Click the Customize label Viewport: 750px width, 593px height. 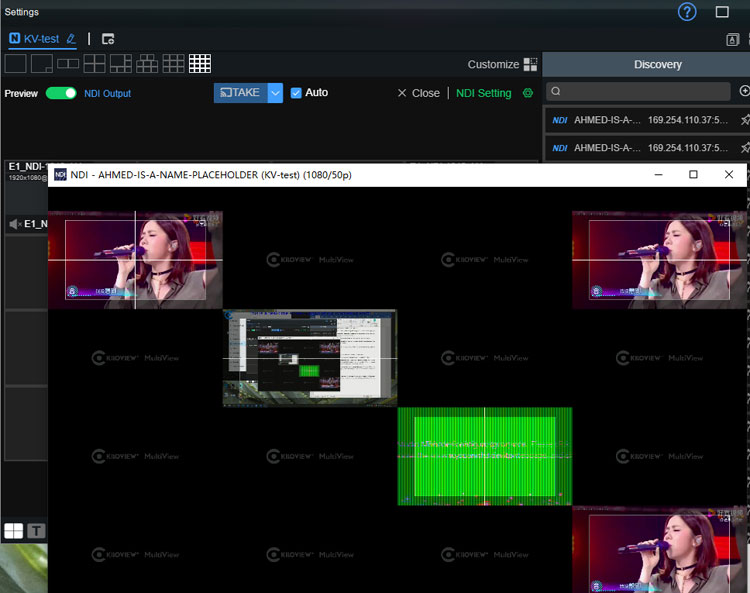[x=493, y=65]
